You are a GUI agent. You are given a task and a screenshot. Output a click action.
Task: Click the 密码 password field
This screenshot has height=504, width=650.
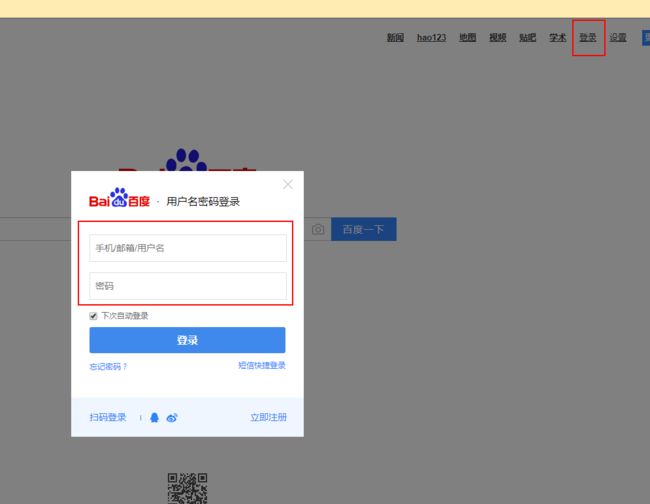[188, 286]
